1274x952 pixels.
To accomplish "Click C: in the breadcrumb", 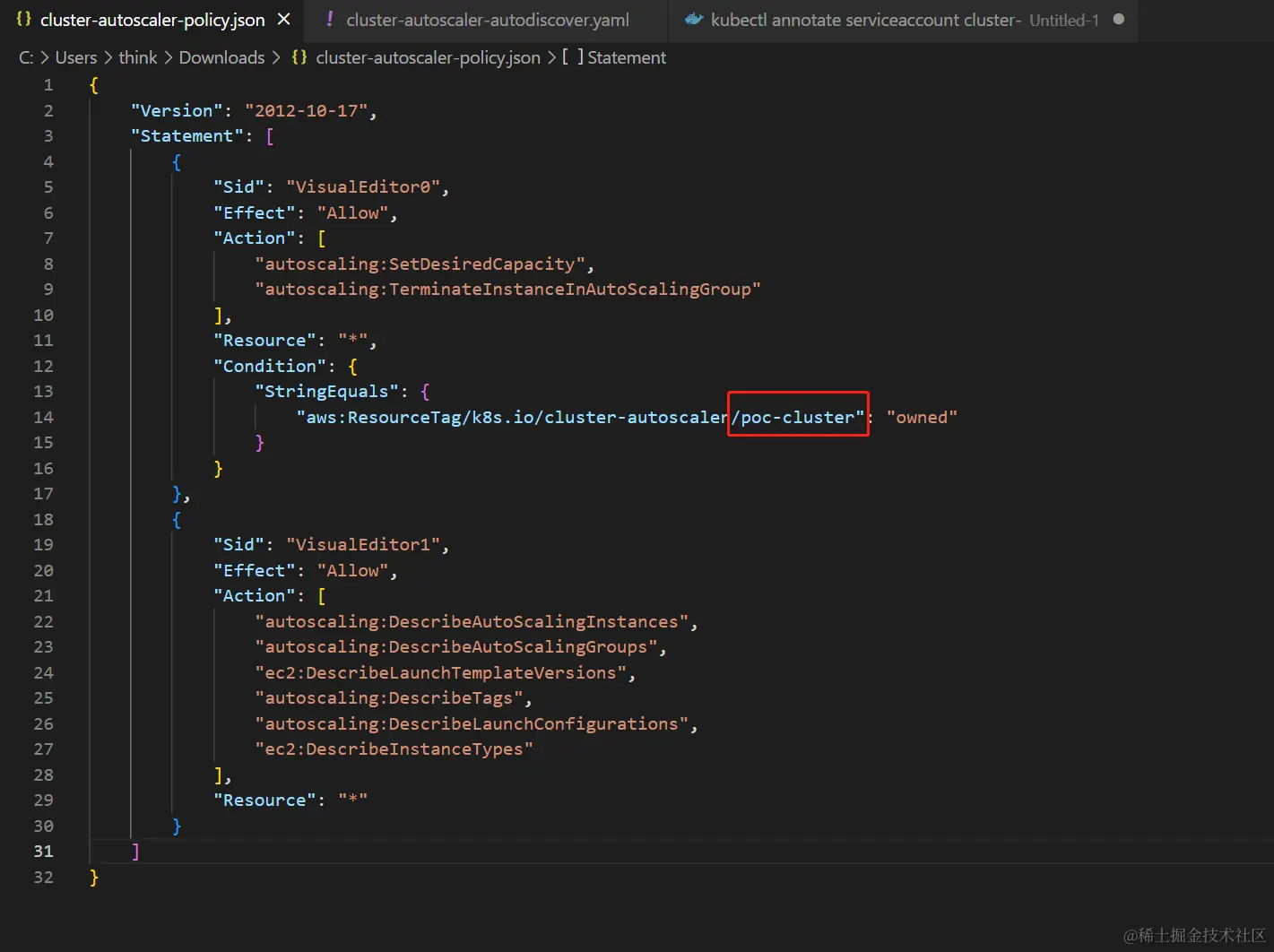I will (x=27, y=57).
